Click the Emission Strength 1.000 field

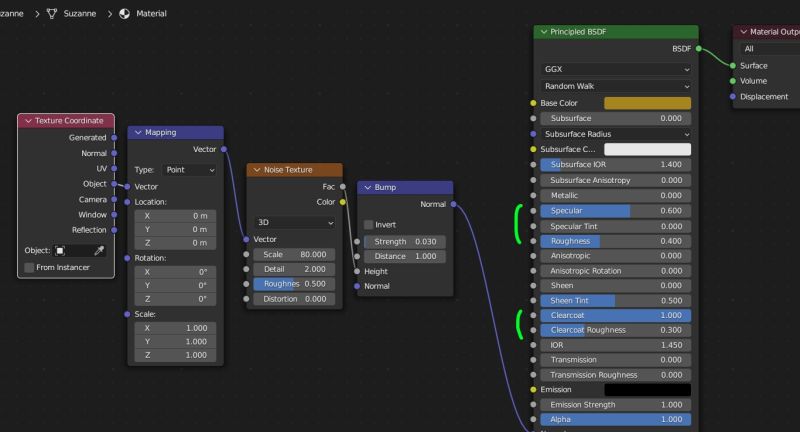(x=615, y=404)
